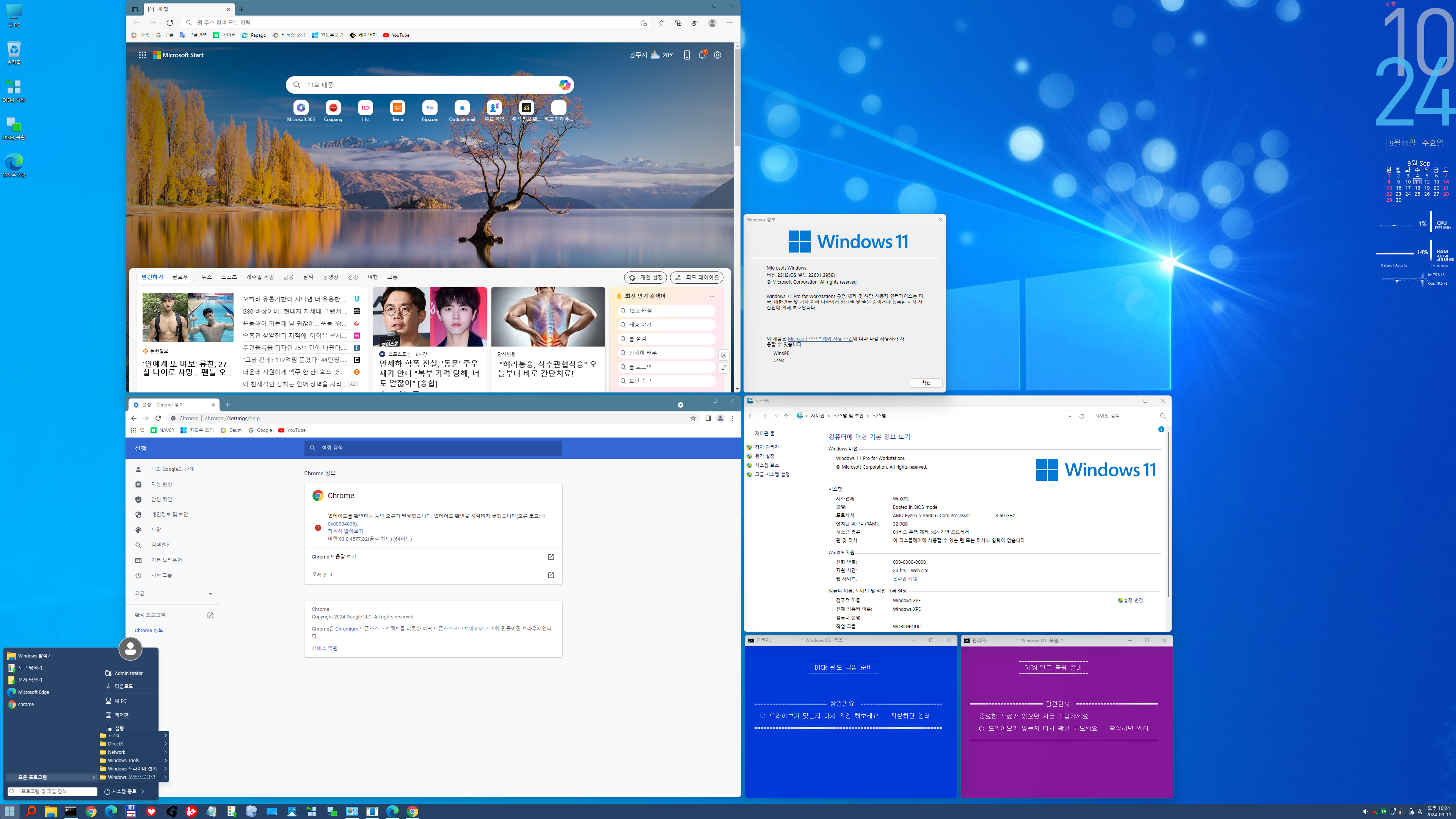The height and width of the screenshot is (819, 1456).
Task: Open recent locations dropdown in System window
Action: coord(777,416)
